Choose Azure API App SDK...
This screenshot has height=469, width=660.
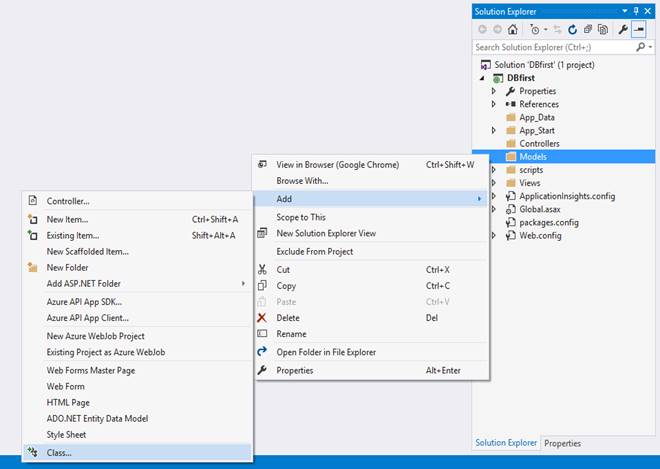[x=137, y=302]
